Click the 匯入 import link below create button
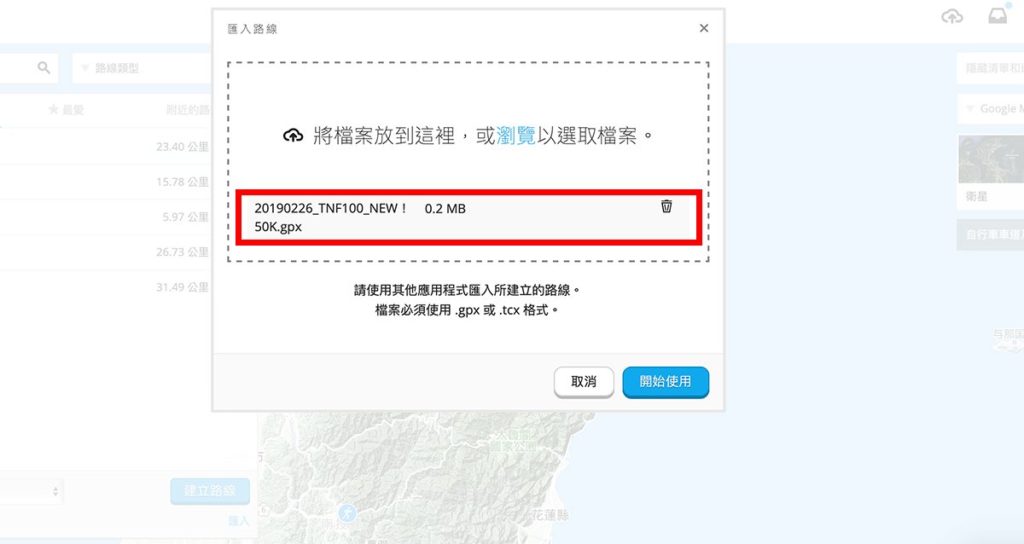The width and height of the screenshot is (1024, 544). click(238, 520)
